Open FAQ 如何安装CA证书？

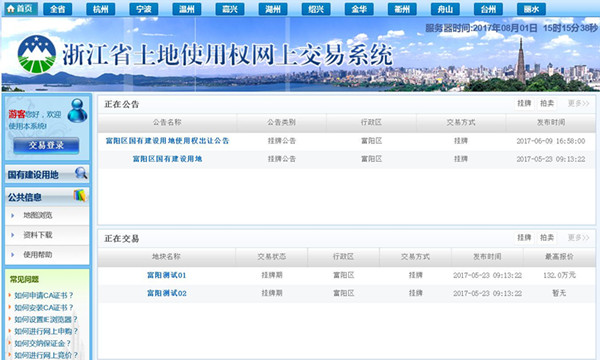pyautogui.click(x=43, y=307)
